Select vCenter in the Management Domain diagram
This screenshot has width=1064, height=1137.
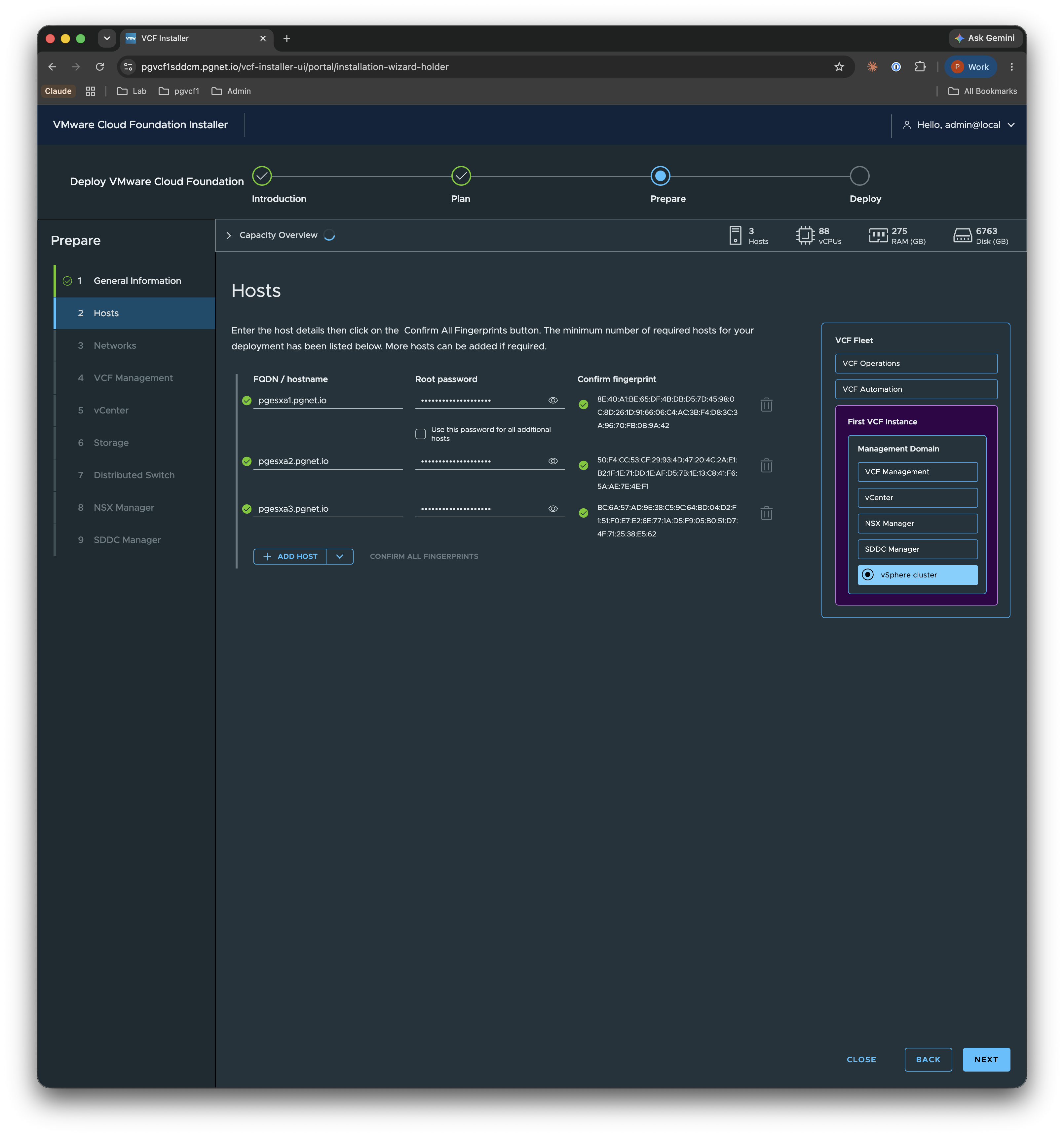point(917,497)
